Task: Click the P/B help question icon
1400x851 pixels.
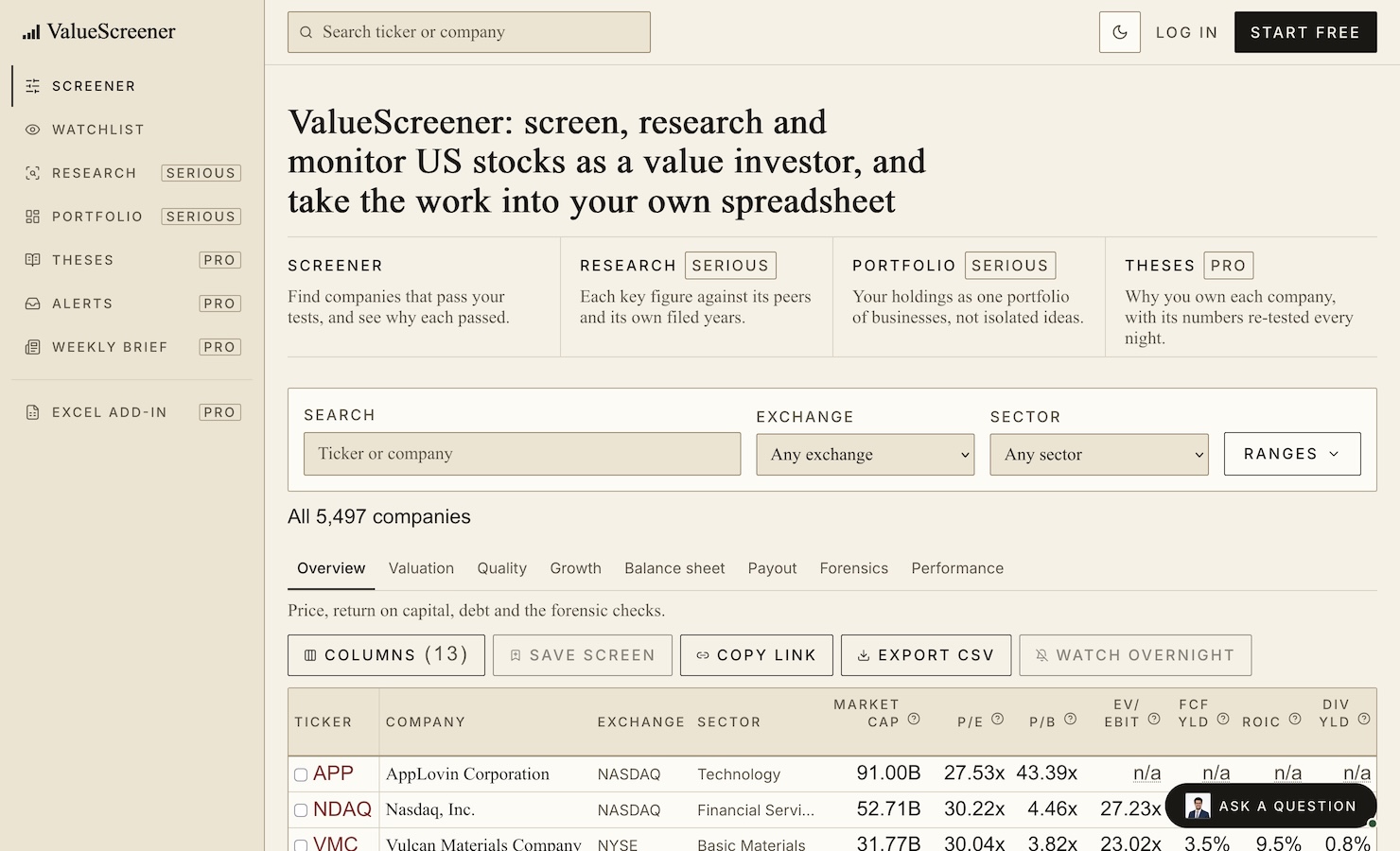Action: 1070,719
